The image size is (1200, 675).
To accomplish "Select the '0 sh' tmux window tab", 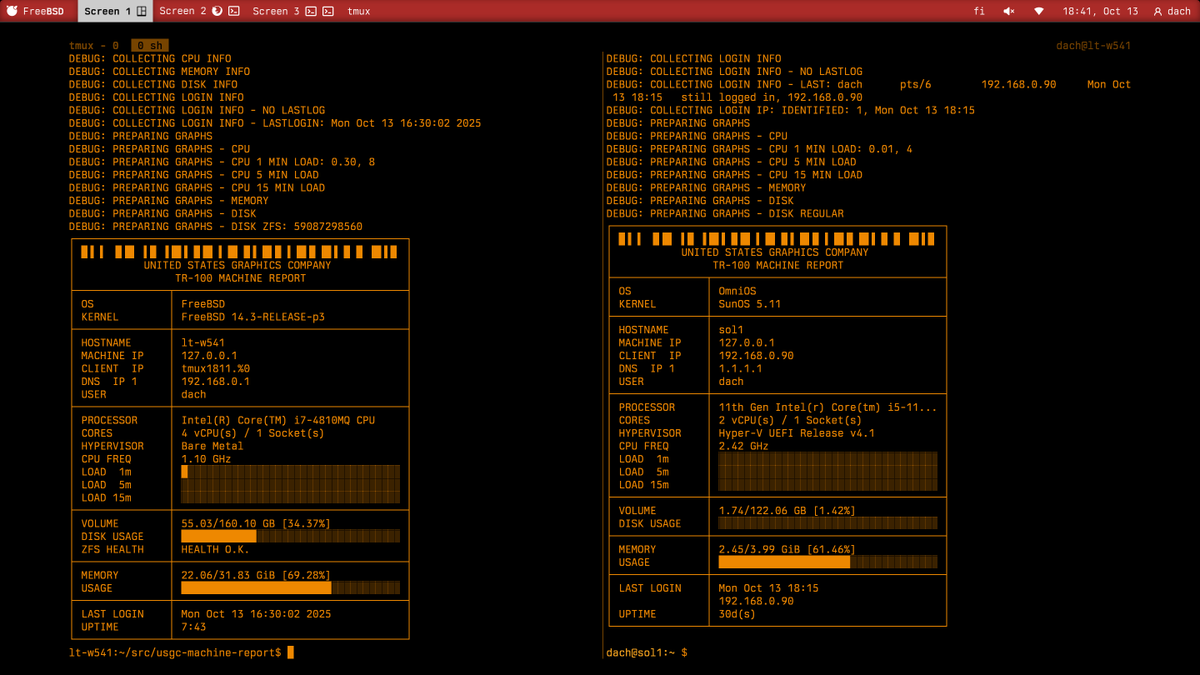I will pyautogui.click(x=150, y=46).
